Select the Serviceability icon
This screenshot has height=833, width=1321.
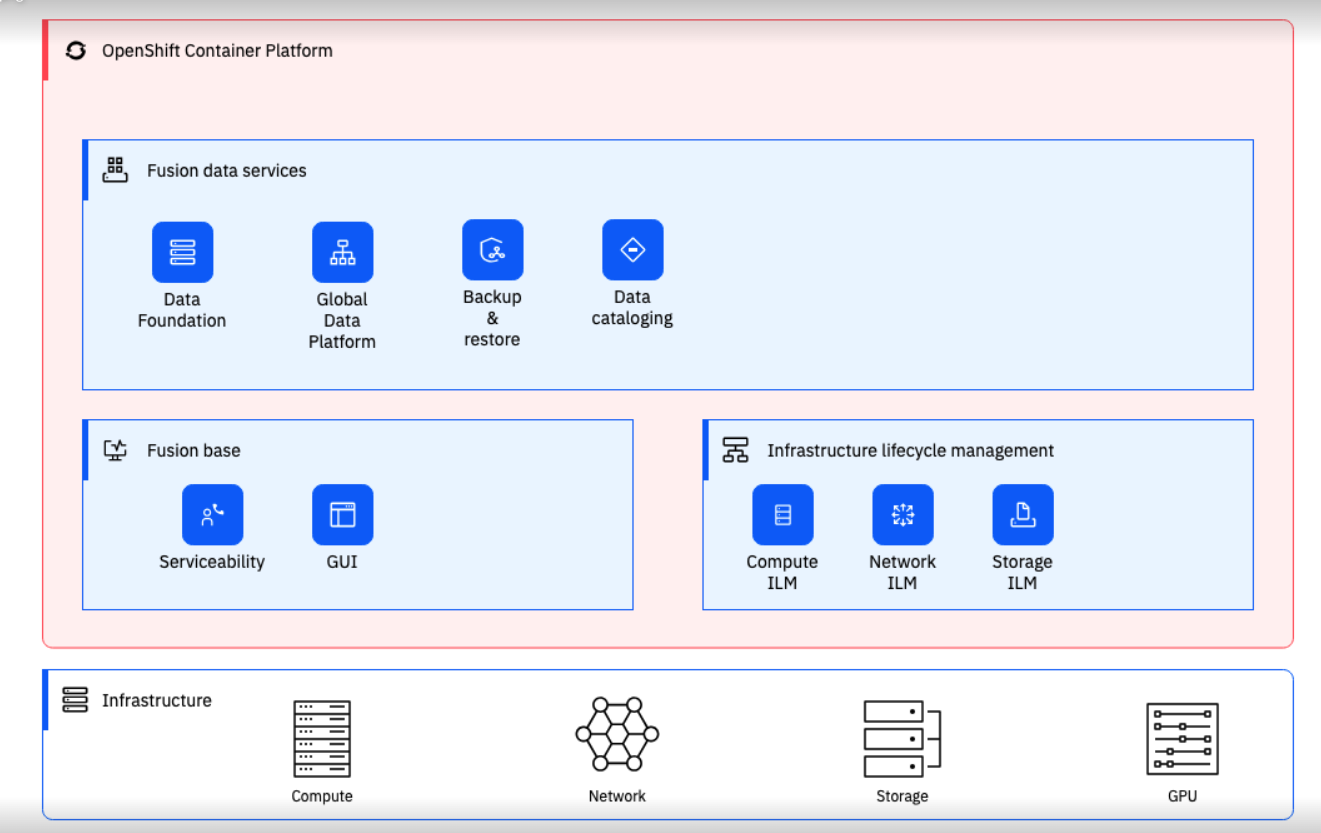click(x=212, y=515)
